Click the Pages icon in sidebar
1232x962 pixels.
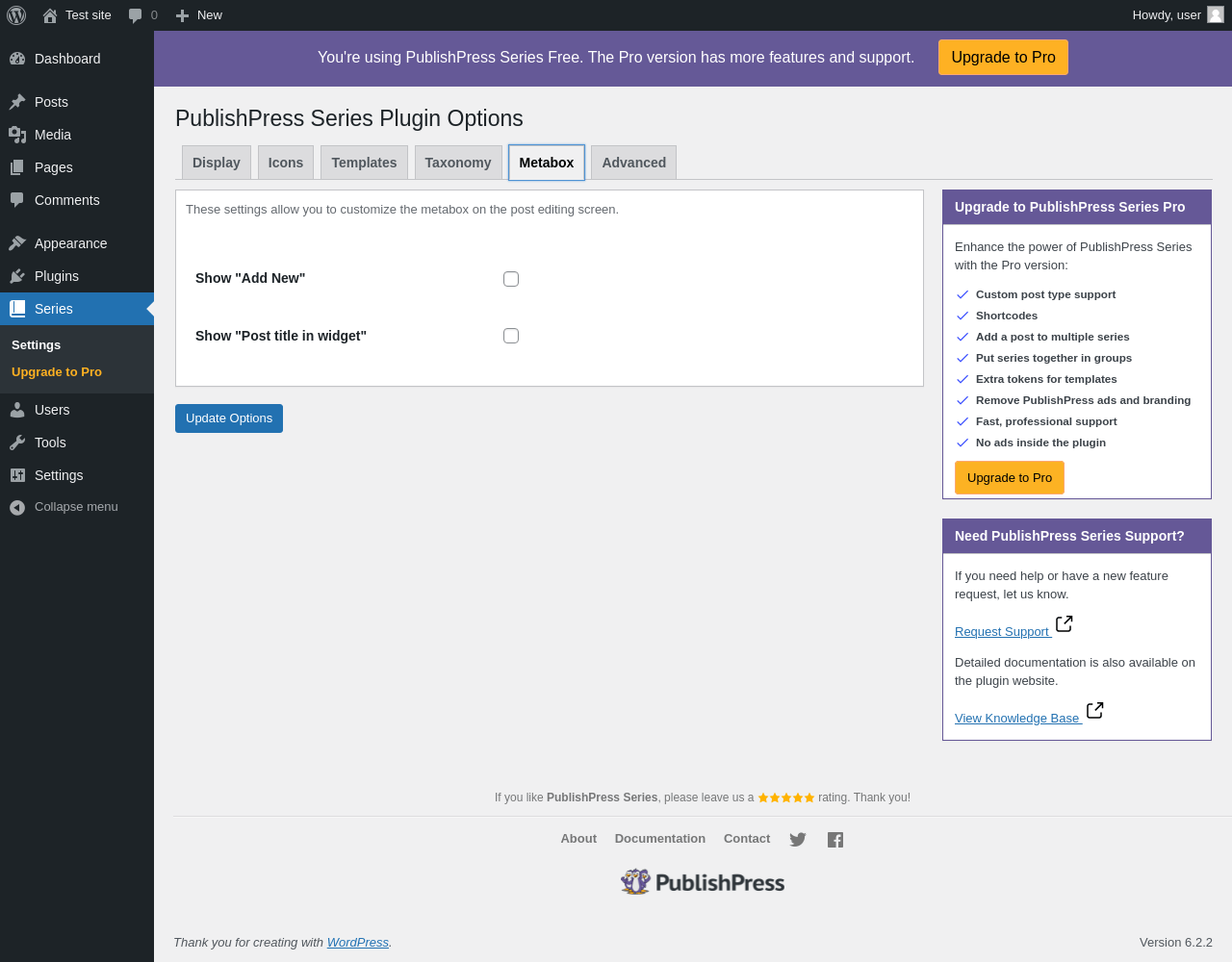click(17, 167)
